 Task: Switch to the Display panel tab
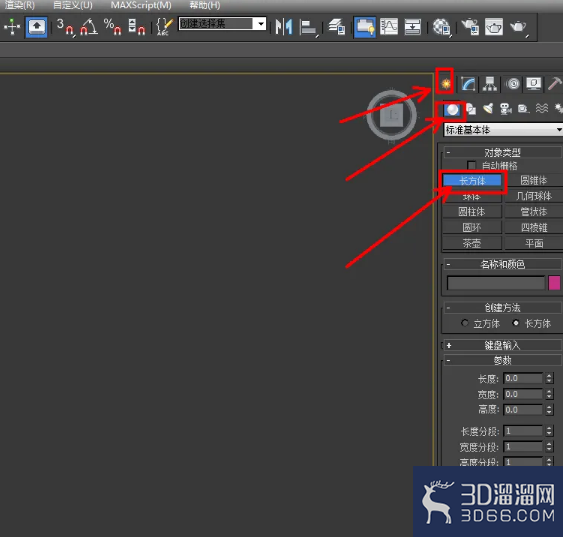point(534,84)
